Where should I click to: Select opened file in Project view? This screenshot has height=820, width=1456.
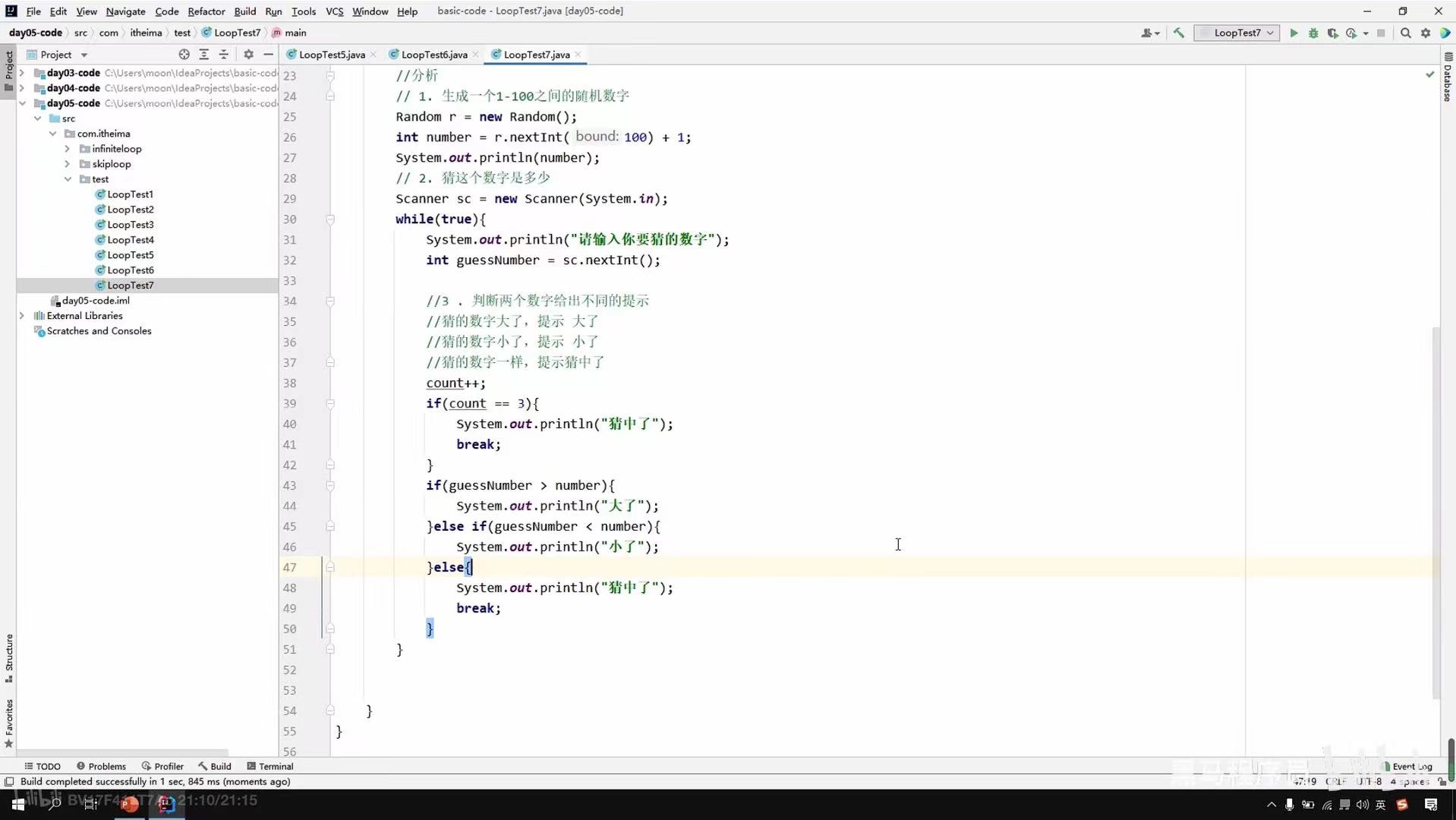pyautogui.click(x=184, y=54)
